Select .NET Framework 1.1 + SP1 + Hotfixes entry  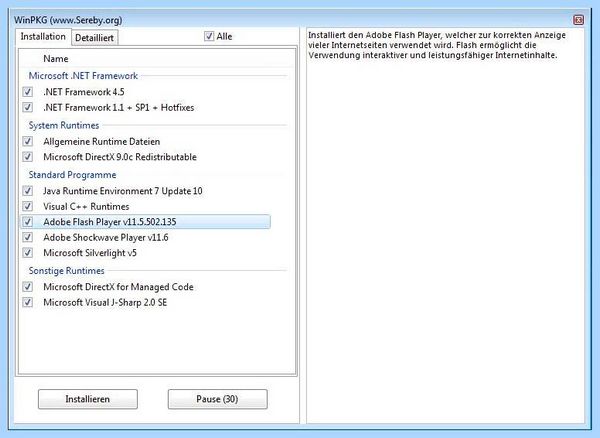pos(119,107)
